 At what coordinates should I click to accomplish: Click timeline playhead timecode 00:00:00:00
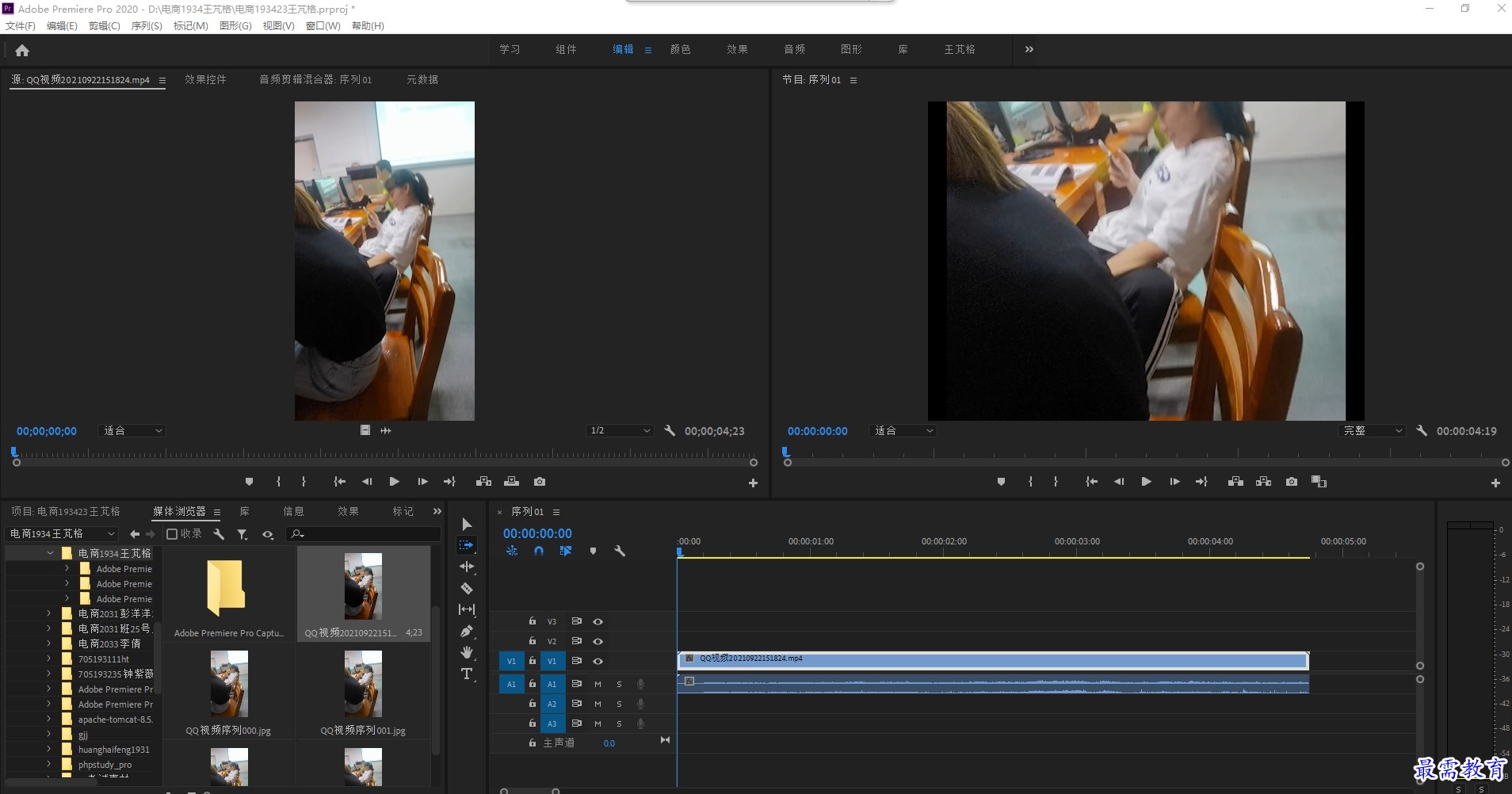537,534
